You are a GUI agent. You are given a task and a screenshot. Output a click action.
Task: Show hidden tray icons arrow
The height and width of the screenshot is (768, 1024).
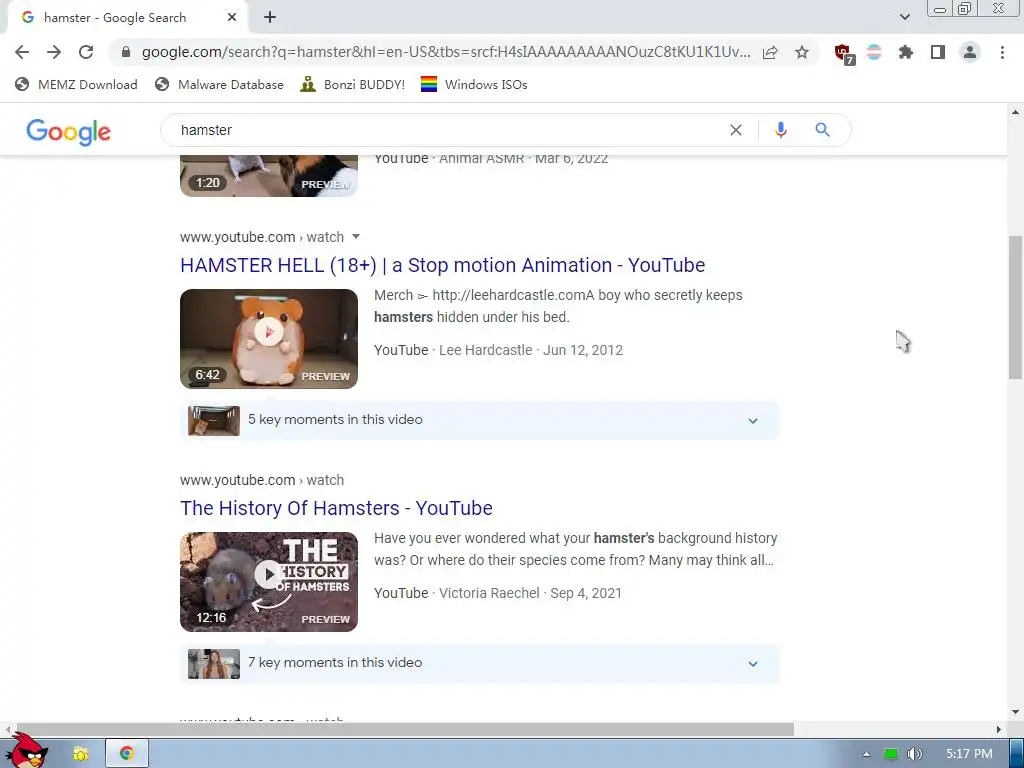point(866,754)
